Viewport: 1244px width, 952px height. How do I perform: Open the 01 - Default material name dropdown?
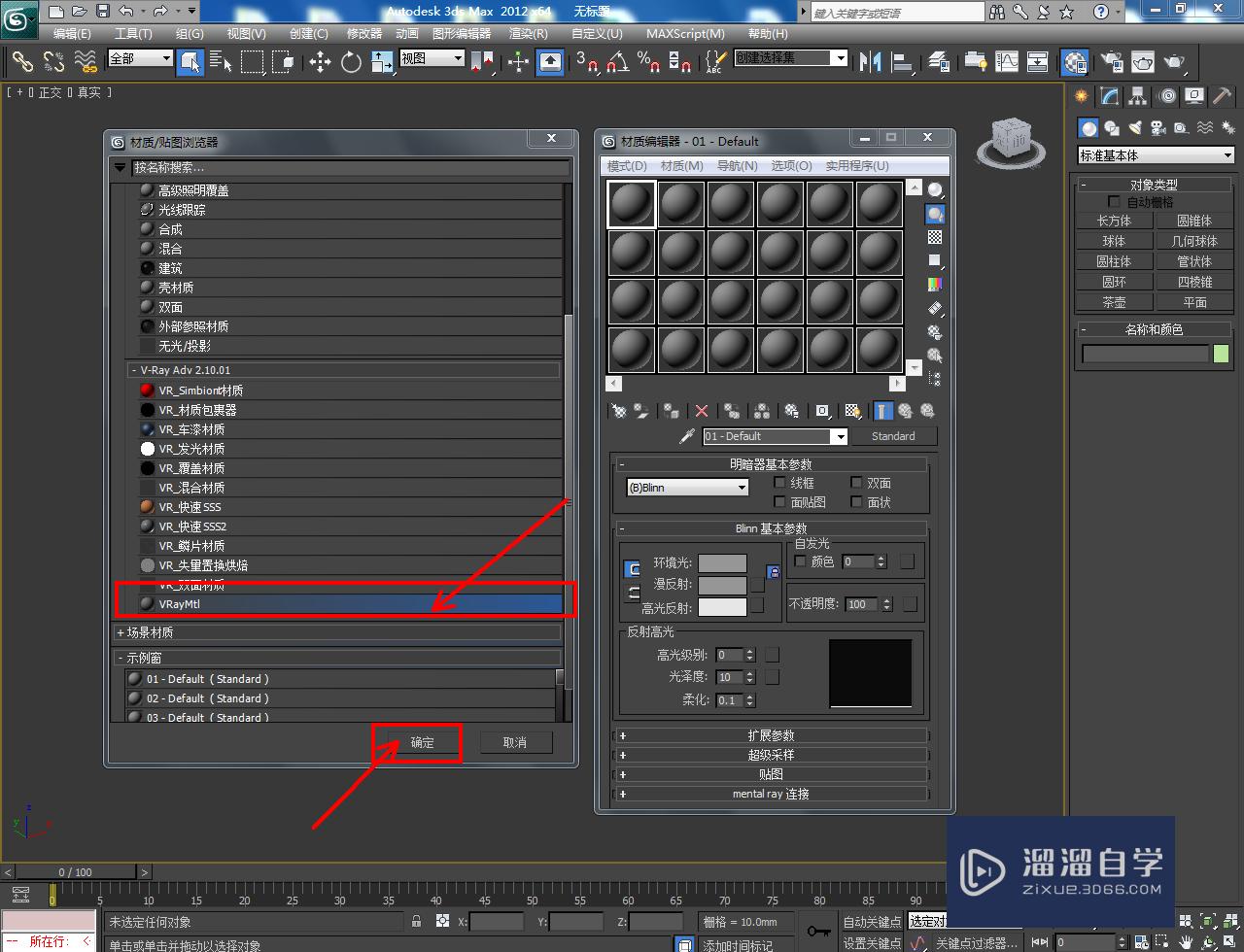point(840,436)
